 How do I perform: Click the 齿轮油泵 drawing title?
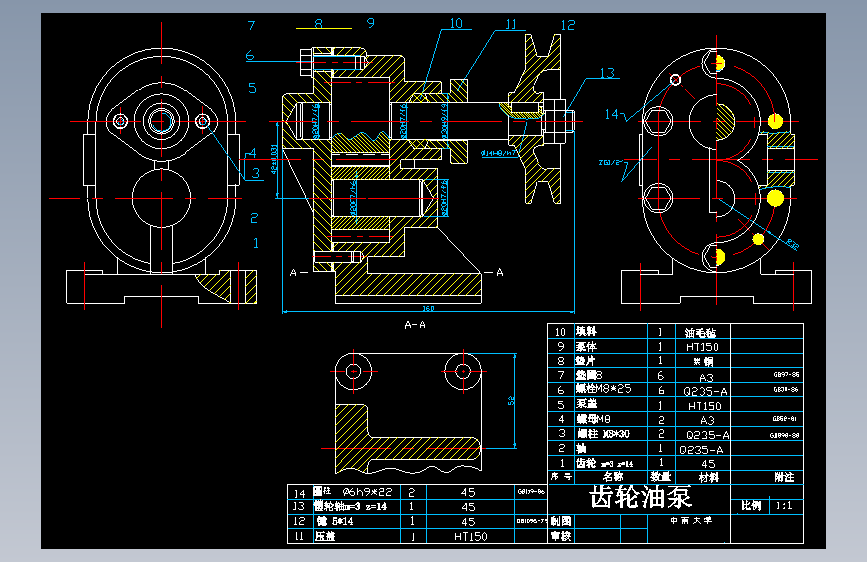coord(641,496)
